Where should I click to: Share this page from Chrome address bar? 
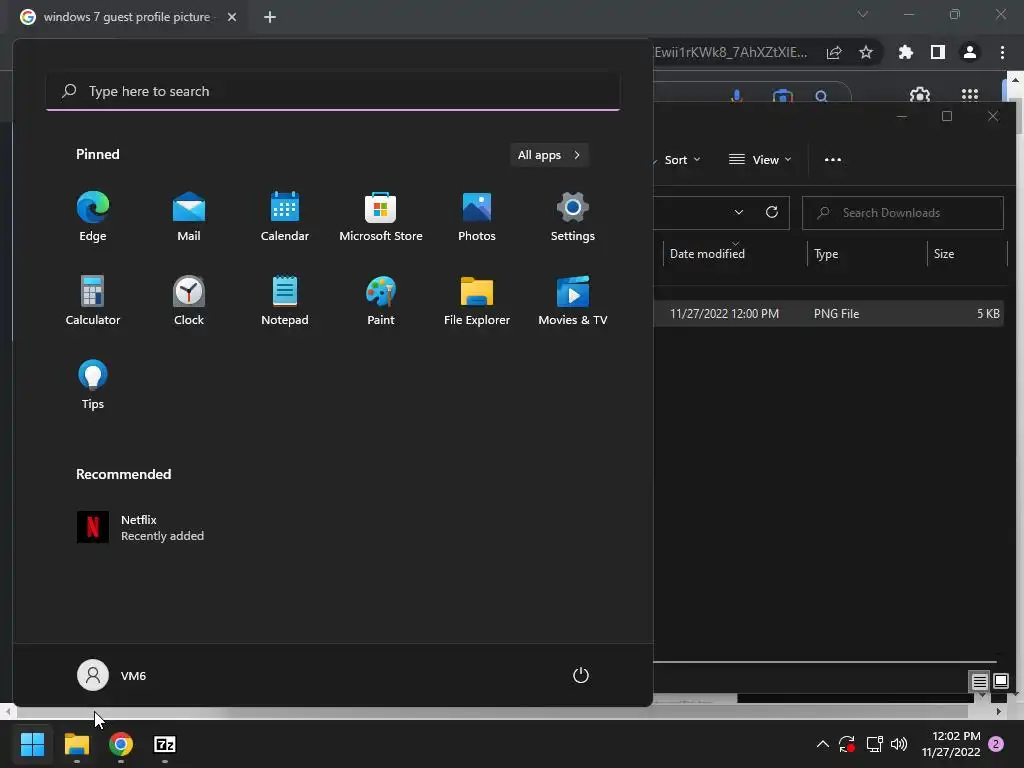tap(834, 52)
